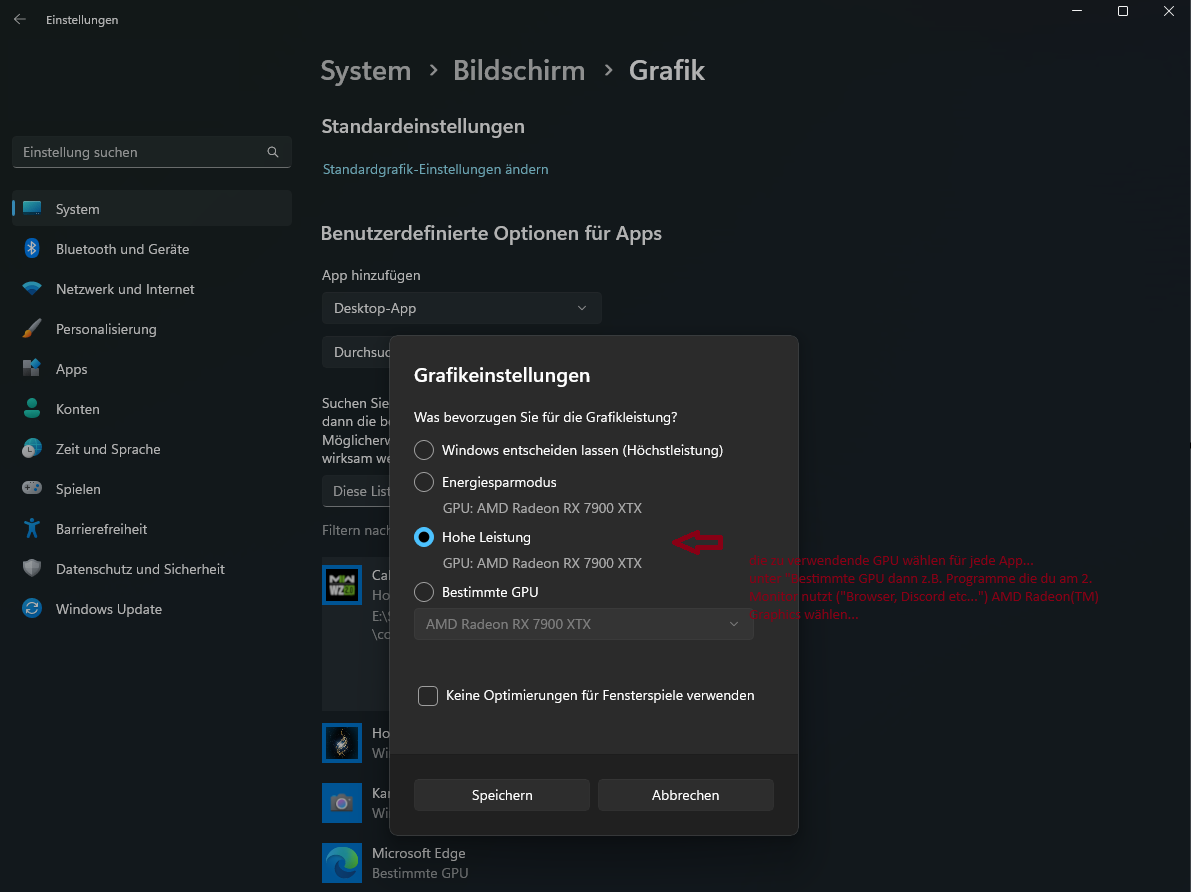Click the search magnifier icon
The width and height of the screenshot is (1191, 892).
(x=273, y=152)
